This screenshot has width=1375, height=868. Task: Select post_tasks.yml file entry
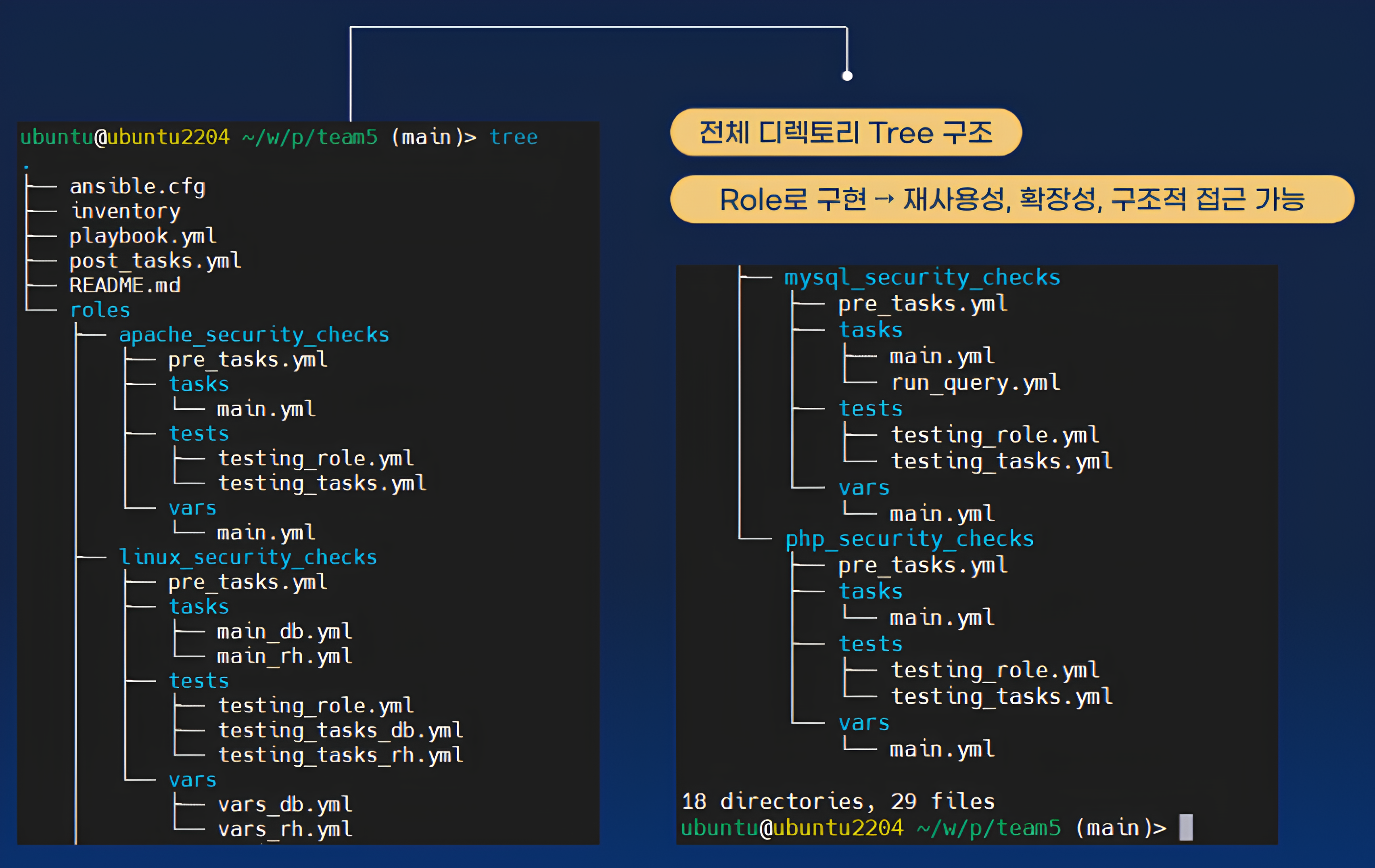pyautogui.click(x=155, y=261)
